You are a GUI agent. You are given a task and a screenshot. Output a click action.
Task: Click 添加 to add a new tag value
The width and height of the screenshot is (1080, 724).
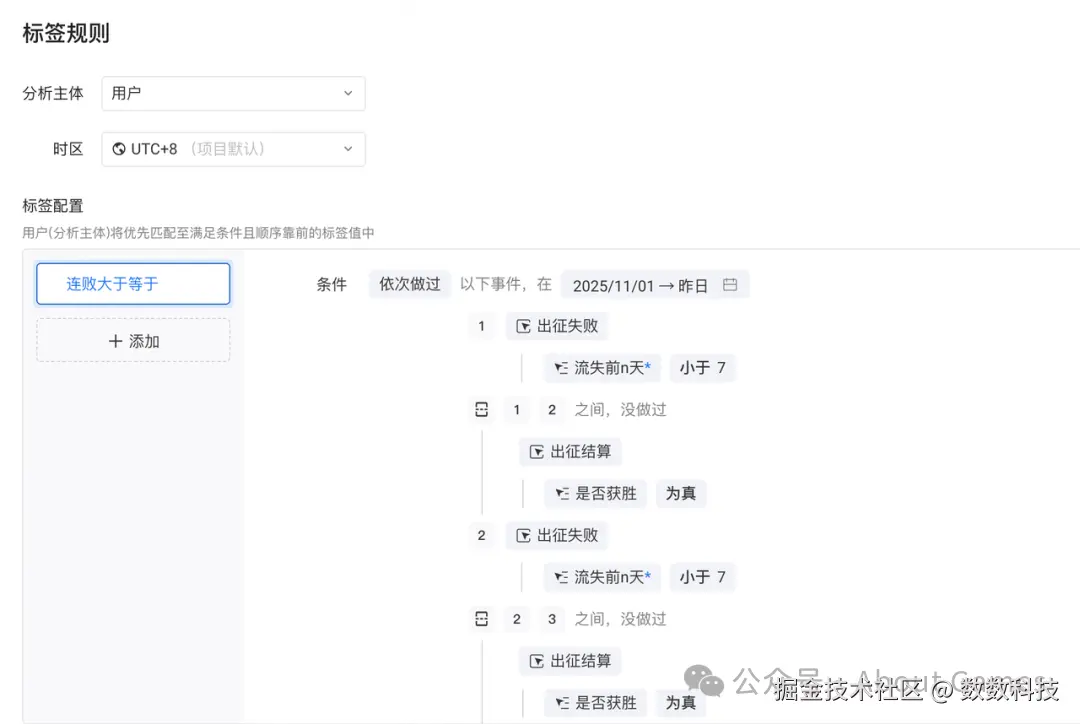[133, 340]
